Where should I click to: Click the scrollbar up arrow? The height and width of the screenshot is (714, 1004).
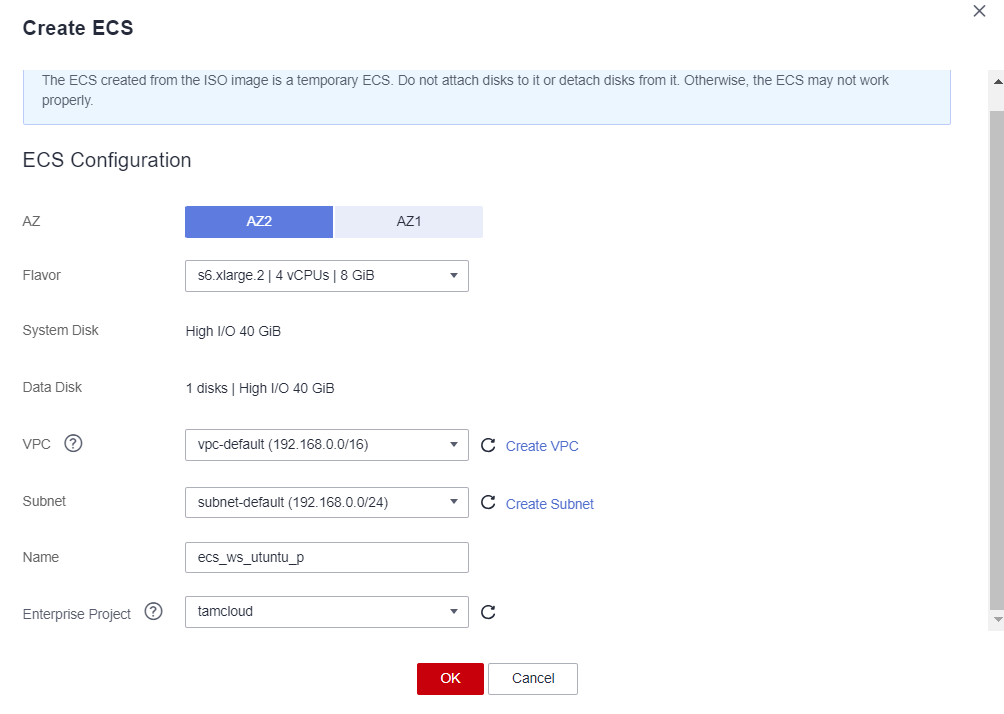coord(996,79)
